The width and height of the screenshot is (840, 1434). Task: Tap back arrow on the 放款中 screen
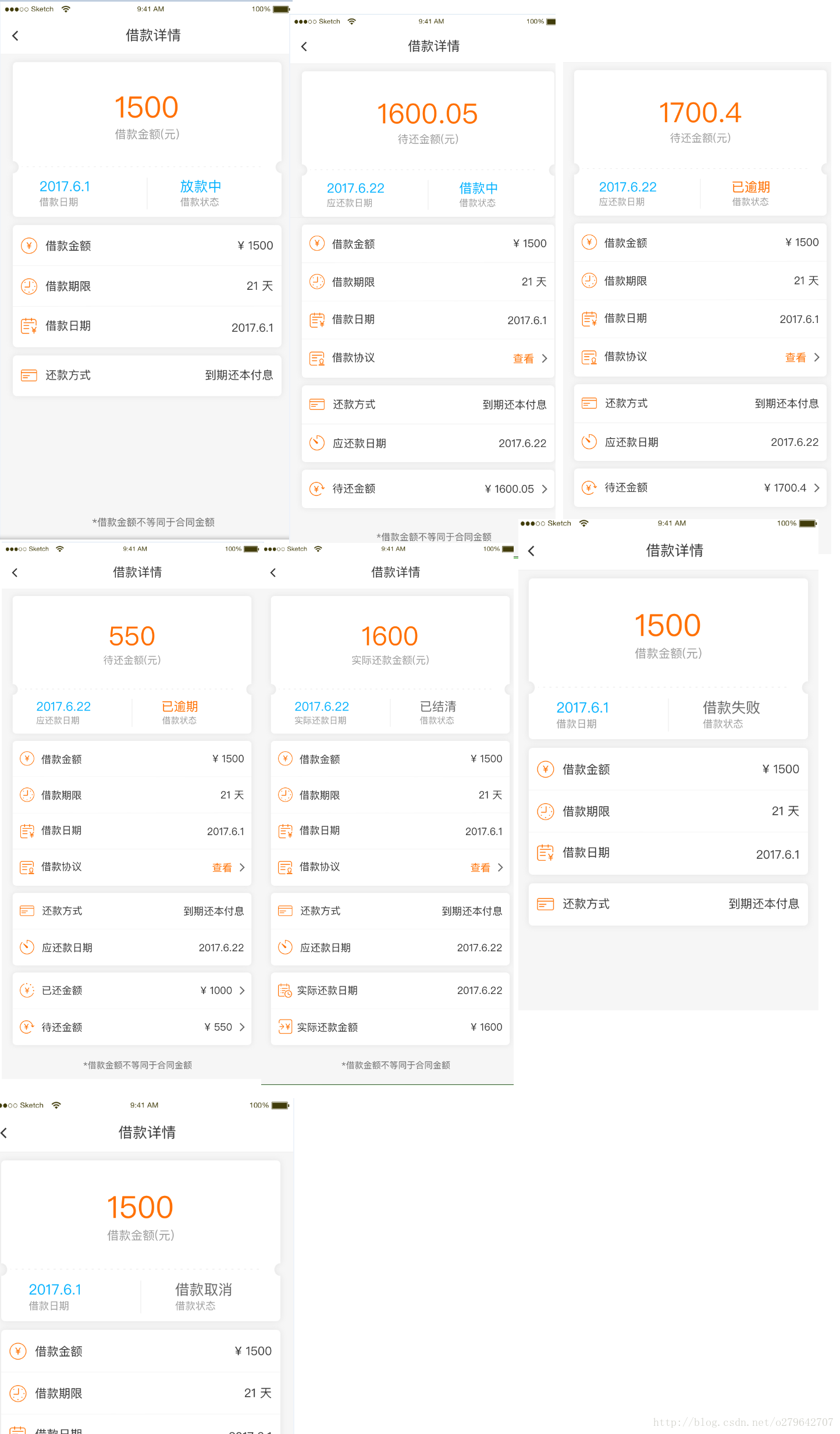click(x=16, y=36)
